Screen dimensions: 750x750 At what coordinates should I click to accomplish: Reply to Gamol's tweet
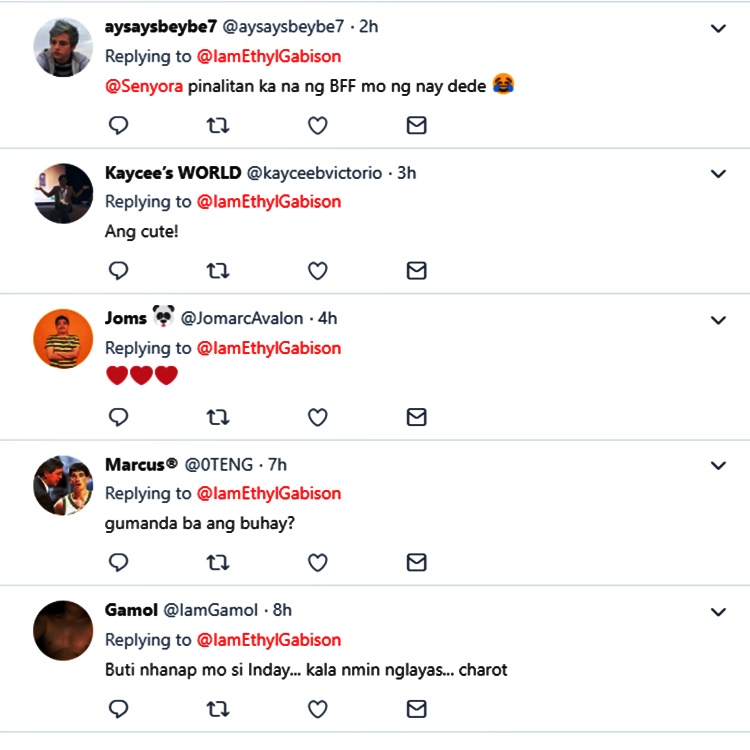[118, 709]
